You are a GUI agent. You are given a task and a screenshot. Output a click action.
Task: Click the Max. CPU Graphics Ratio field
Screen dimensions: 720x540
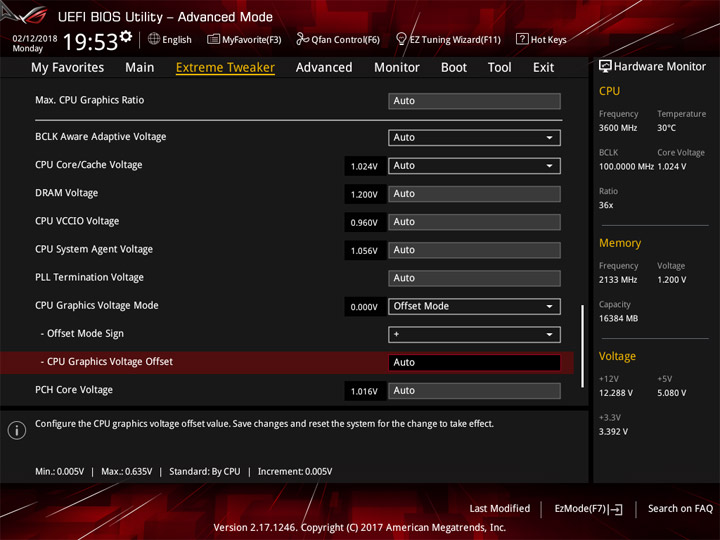474,101
